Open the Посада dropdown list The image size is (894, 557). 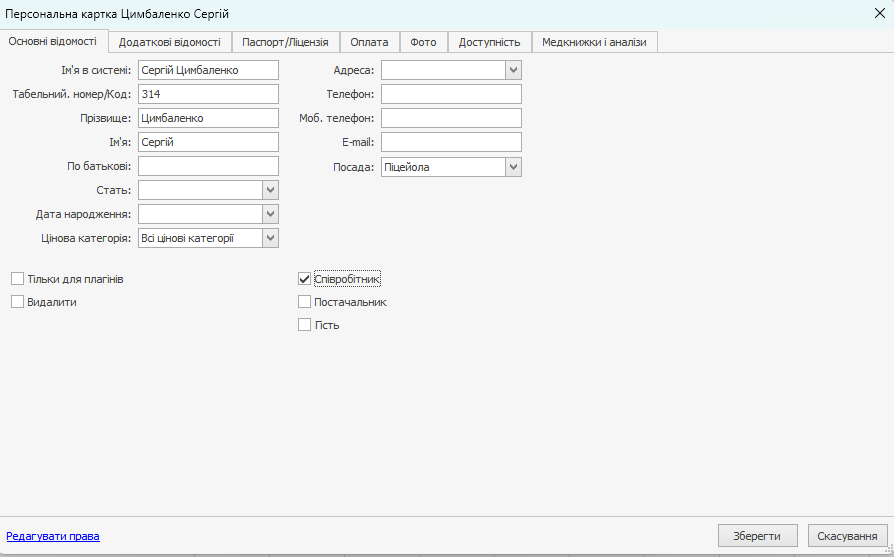click(x=513, y=167)
